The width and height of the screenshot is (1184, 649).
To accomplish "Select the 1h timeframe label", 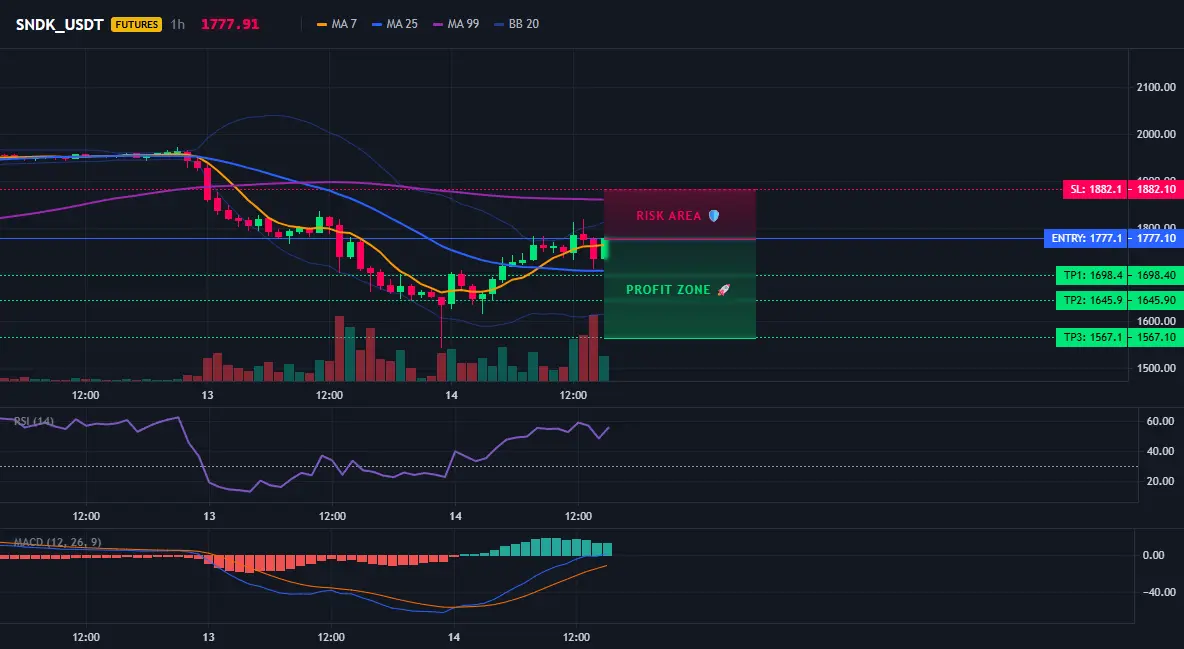I will click(x=177, y=24).
